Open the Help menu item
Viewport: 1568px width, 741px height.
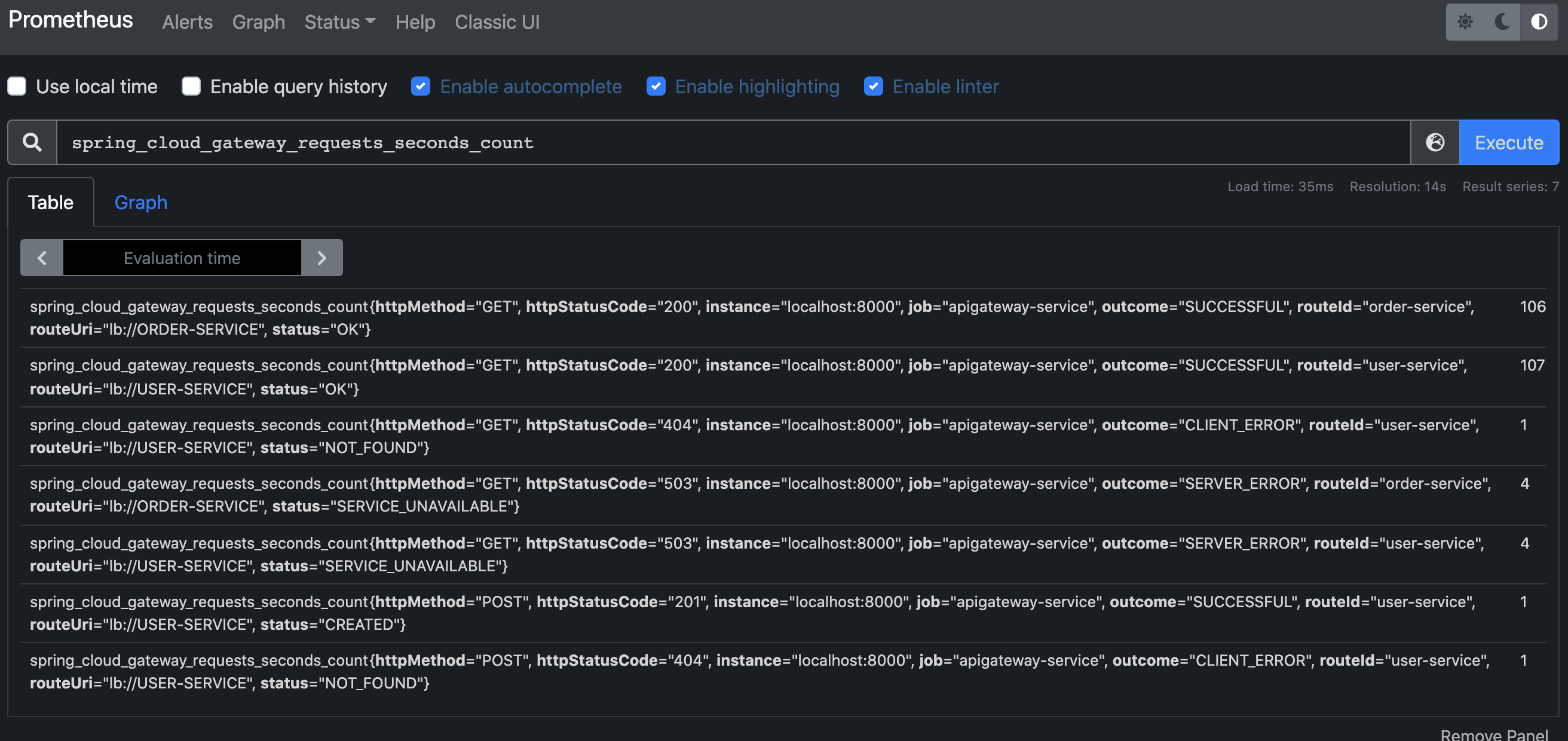coord(416,22)
